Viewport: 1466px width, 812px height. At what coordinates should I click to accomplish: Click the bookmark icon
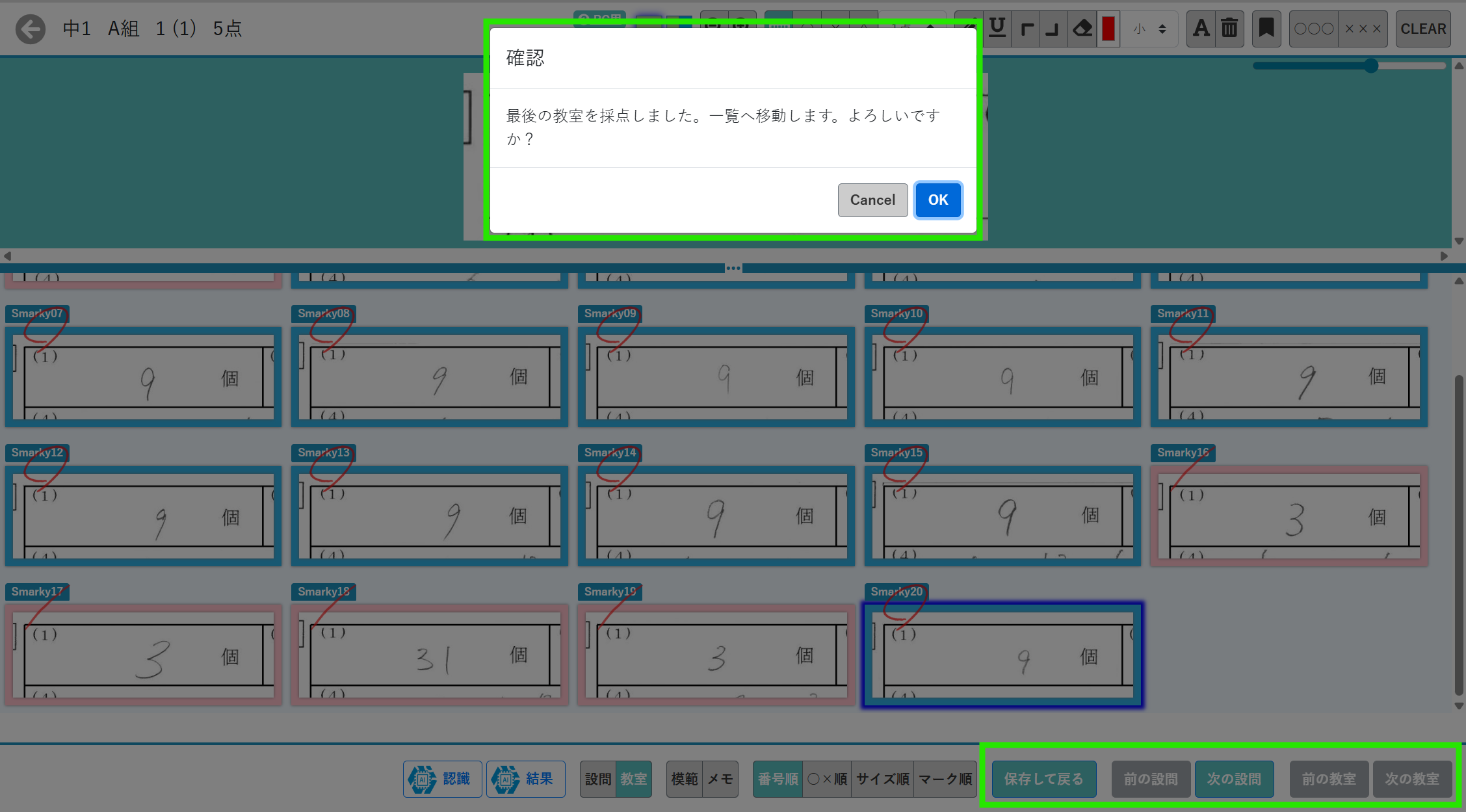click(1266, 29)
